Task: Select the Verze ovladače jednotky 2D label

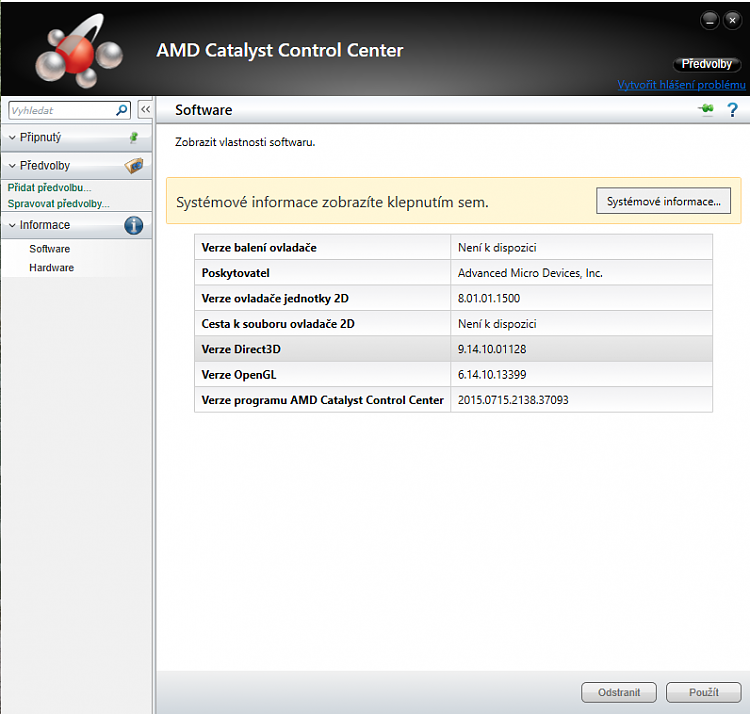Action: pyautogui.click(x=275, y=298)
